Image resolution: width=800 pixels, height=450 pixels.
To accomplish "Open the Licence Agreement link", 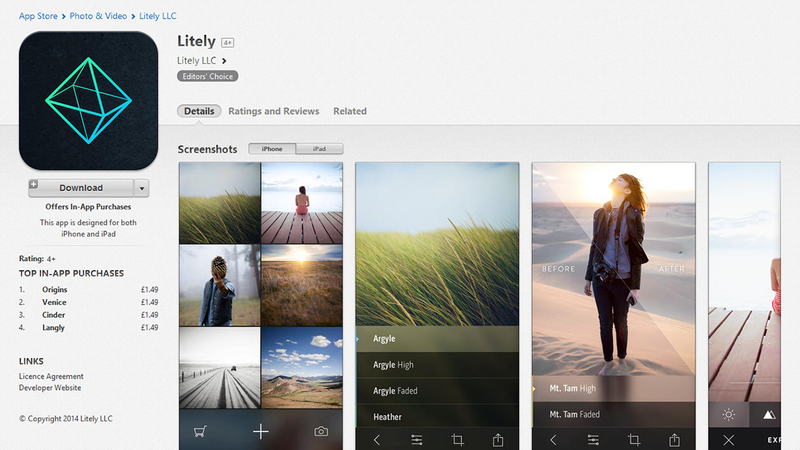I will pos(51,376).
